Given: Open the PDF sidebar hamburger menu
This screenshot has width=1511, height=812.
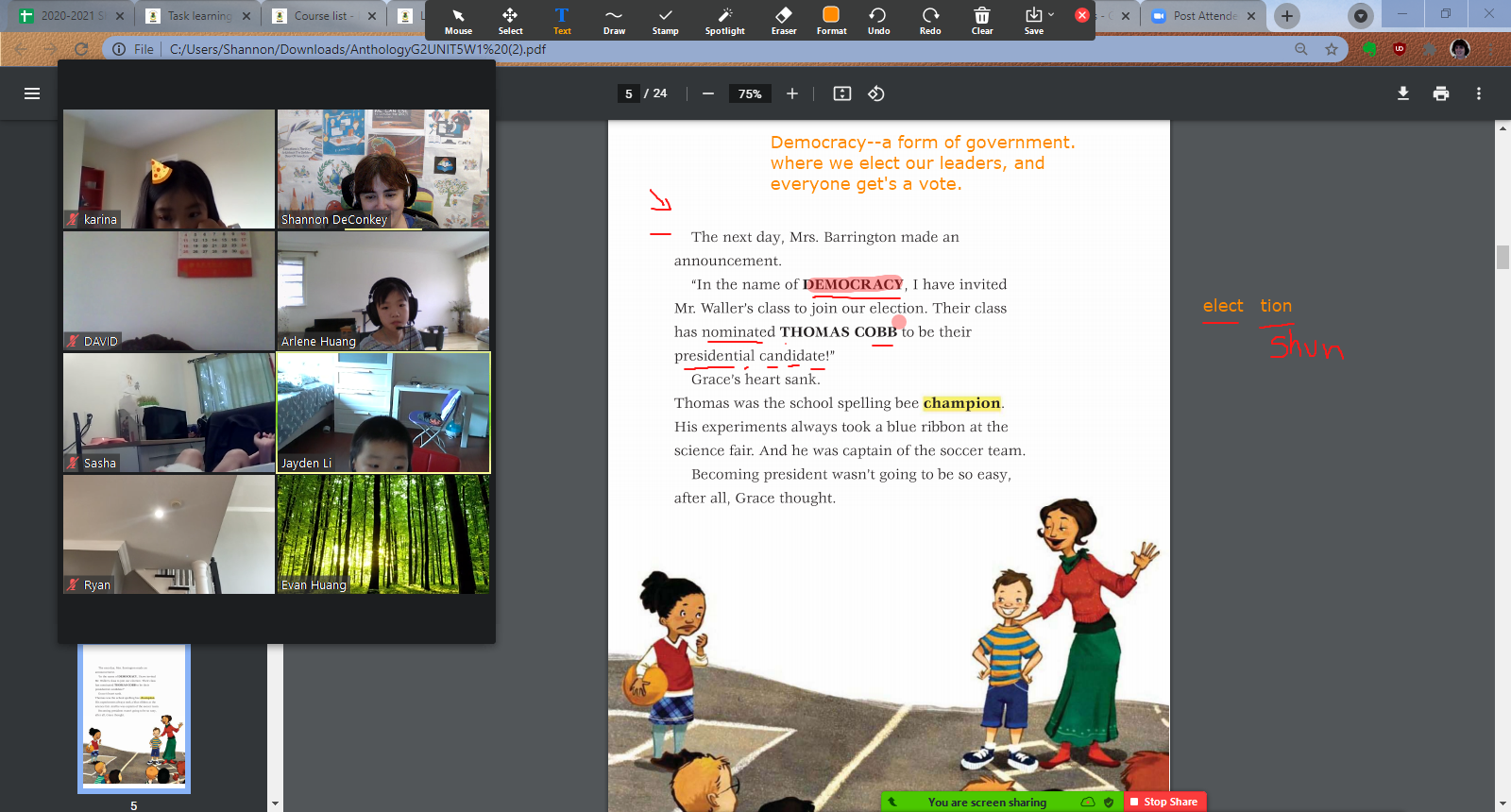Looking at the screenshot, I should [32, 93].
